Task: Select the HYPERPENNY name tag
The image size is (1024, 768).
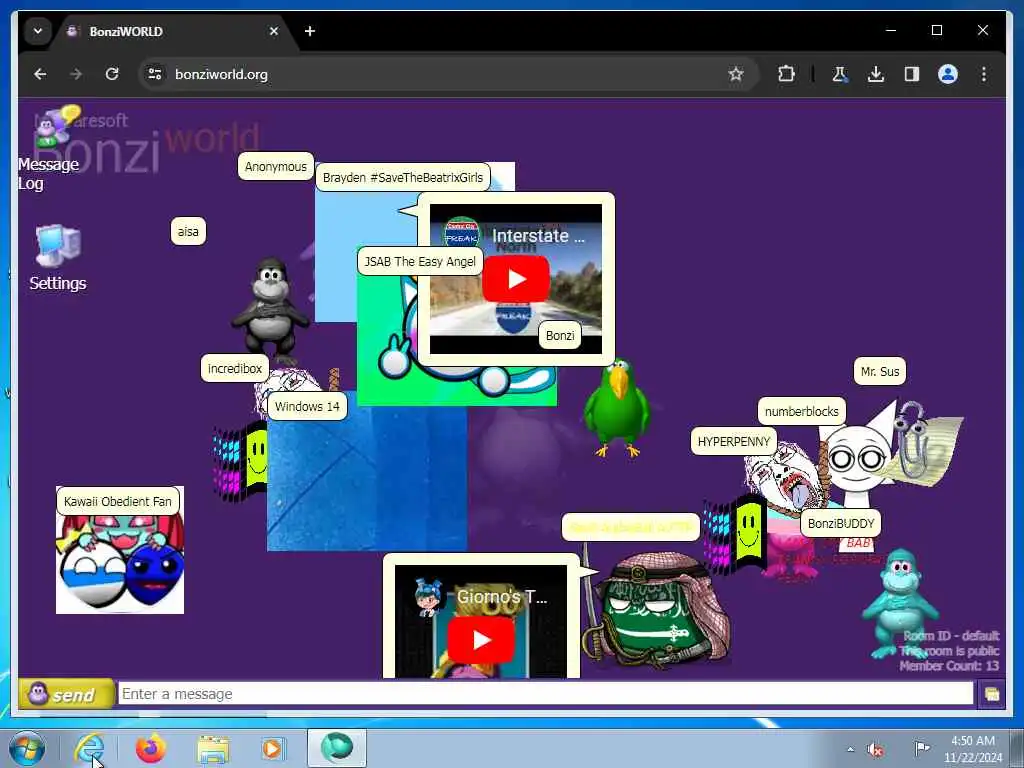Action: click(733, 441)
